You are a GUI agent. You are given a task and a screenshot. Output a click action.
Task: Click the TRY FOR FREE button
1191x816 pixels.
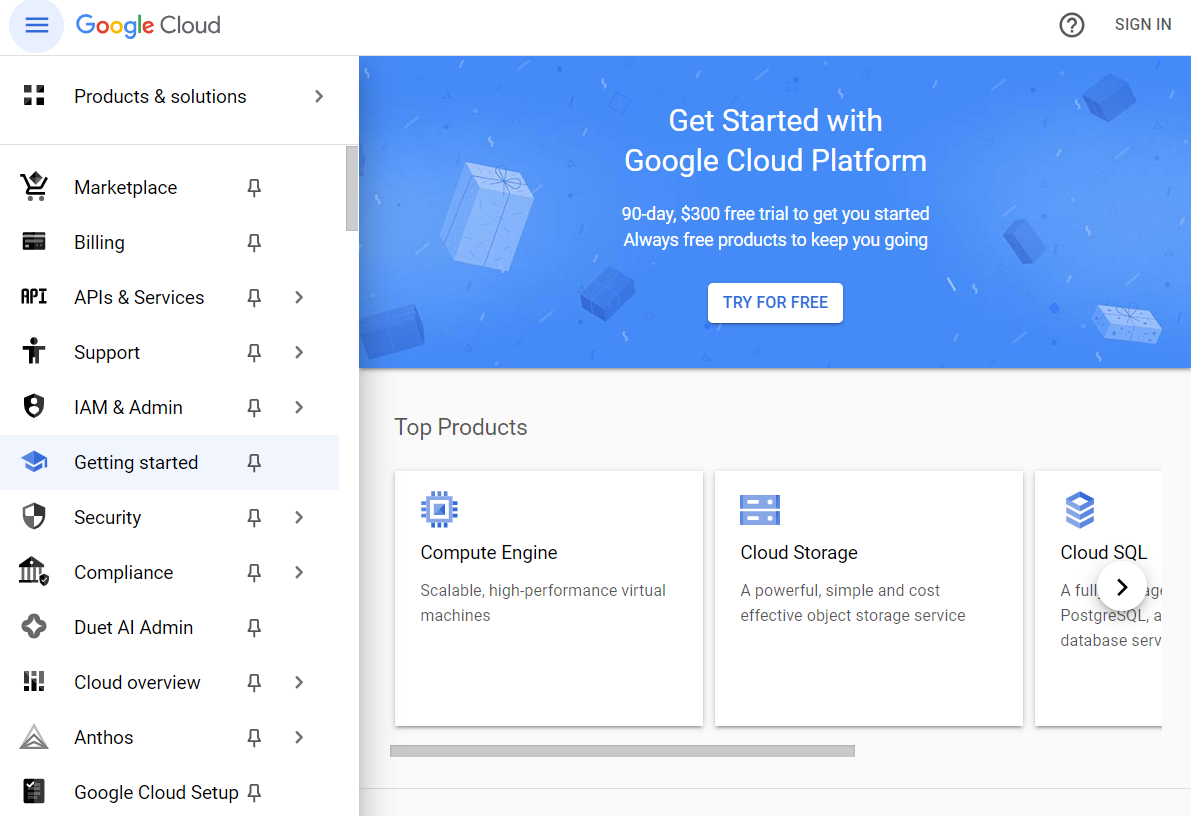(775, 302)
